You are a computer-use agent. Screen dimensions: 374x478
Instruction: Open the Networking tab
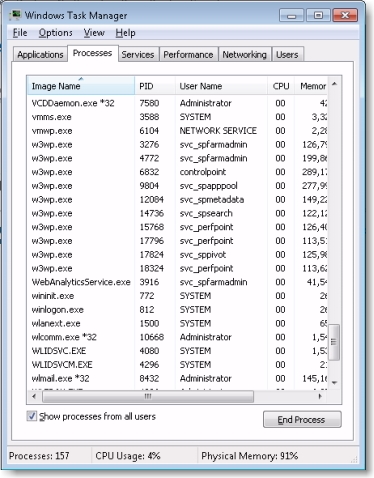pos(244,55)
